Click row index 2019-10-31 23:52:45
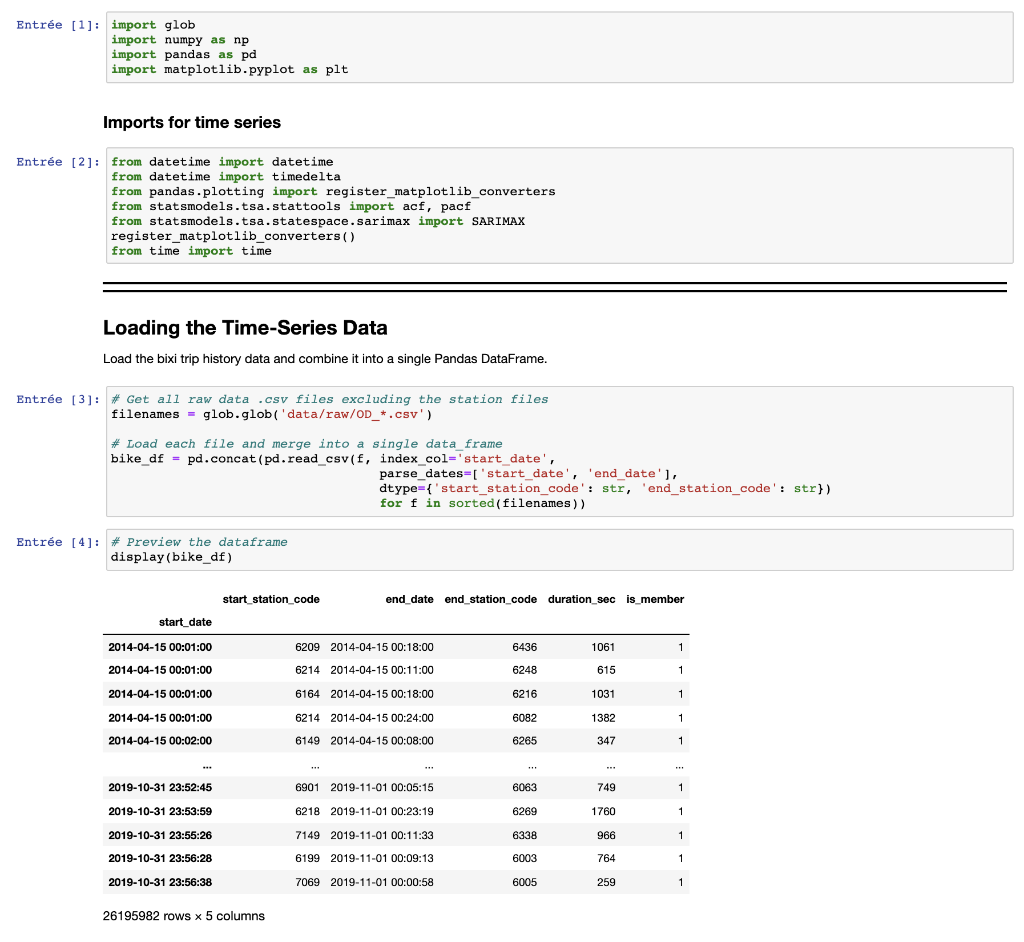1024x942 pixels. [x=160, y=788]
